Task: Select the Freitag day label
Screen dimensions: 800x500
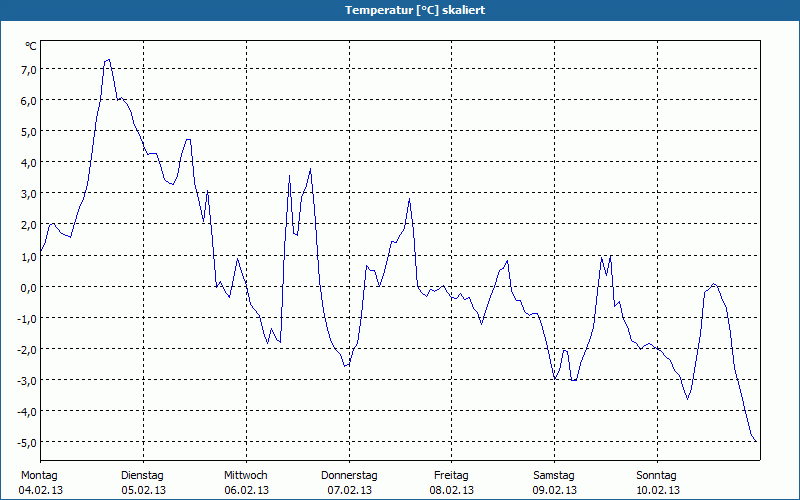Action: [x=452, y=476]
